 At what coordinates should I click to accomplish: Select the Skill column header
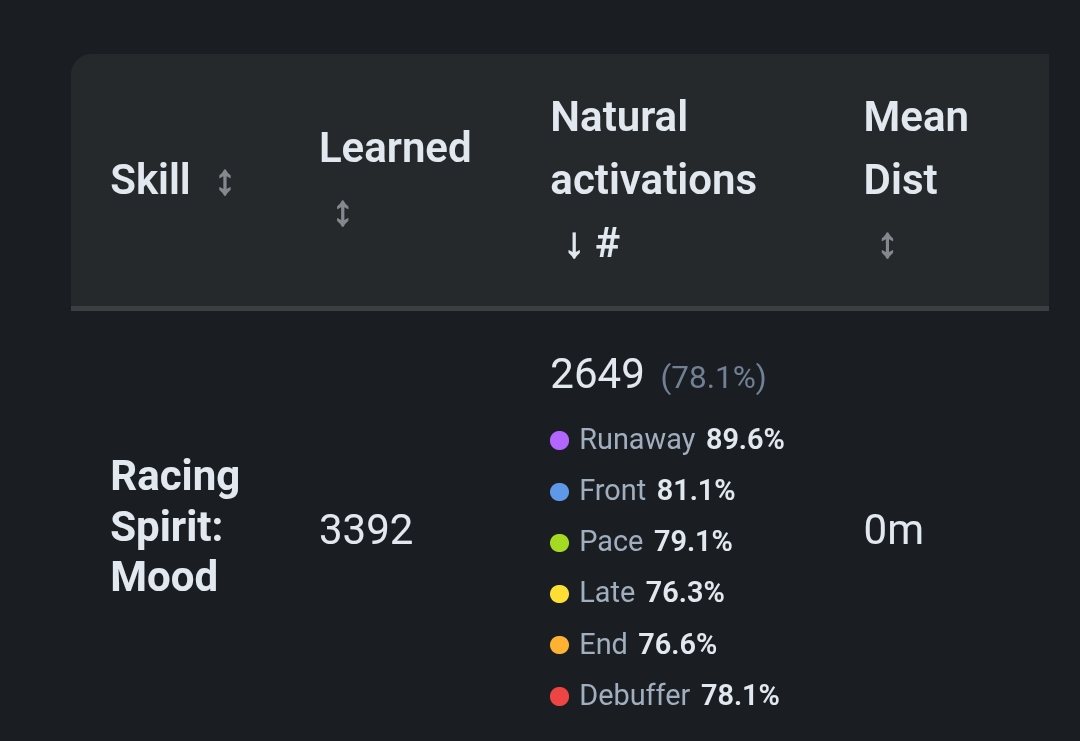[150, 180]
